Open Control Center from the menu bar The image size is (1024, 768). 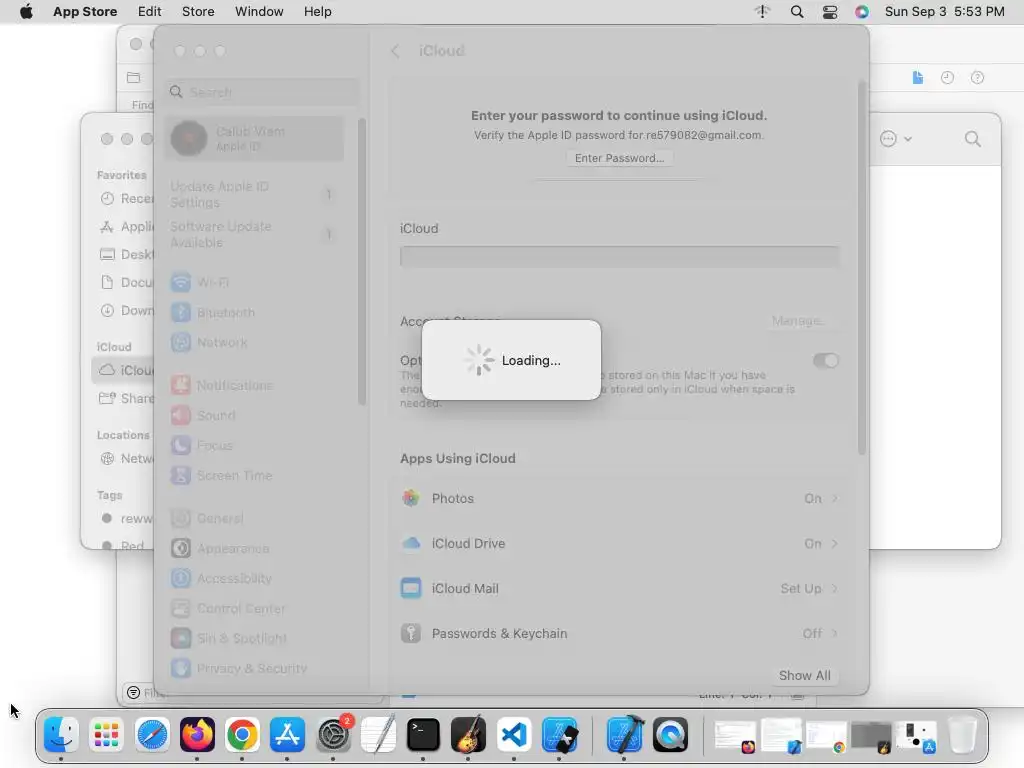click(829, 12)
